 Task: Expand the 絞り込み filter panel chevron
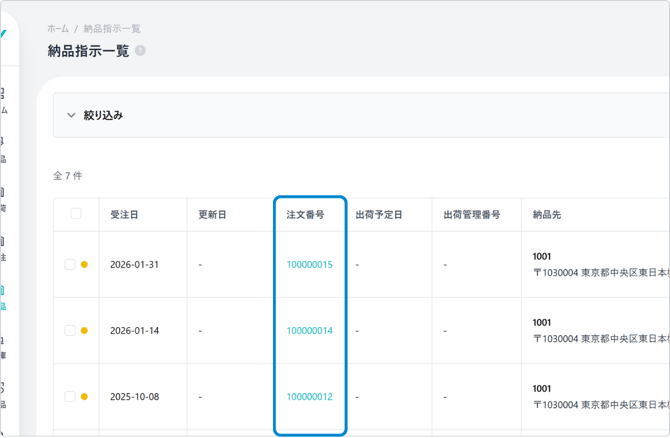(x=71, y=115)
